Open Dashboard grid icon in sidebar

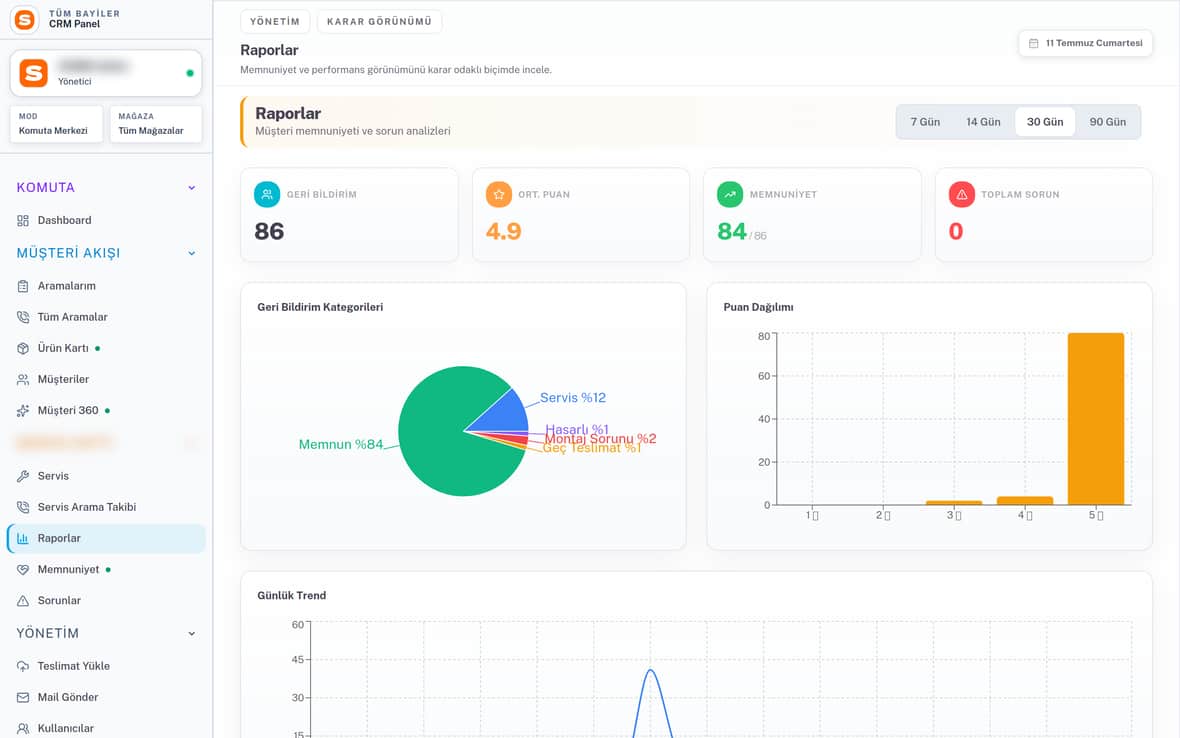click(x=23, y=220)
